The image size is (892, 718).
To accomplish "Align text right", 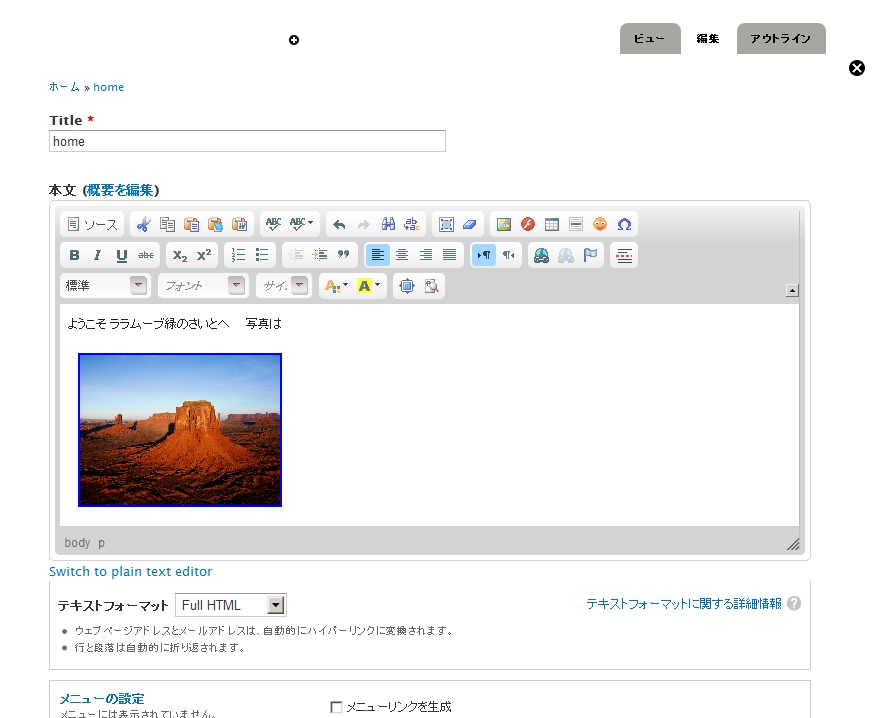I will pyautogui.click(x=426, y=255).
